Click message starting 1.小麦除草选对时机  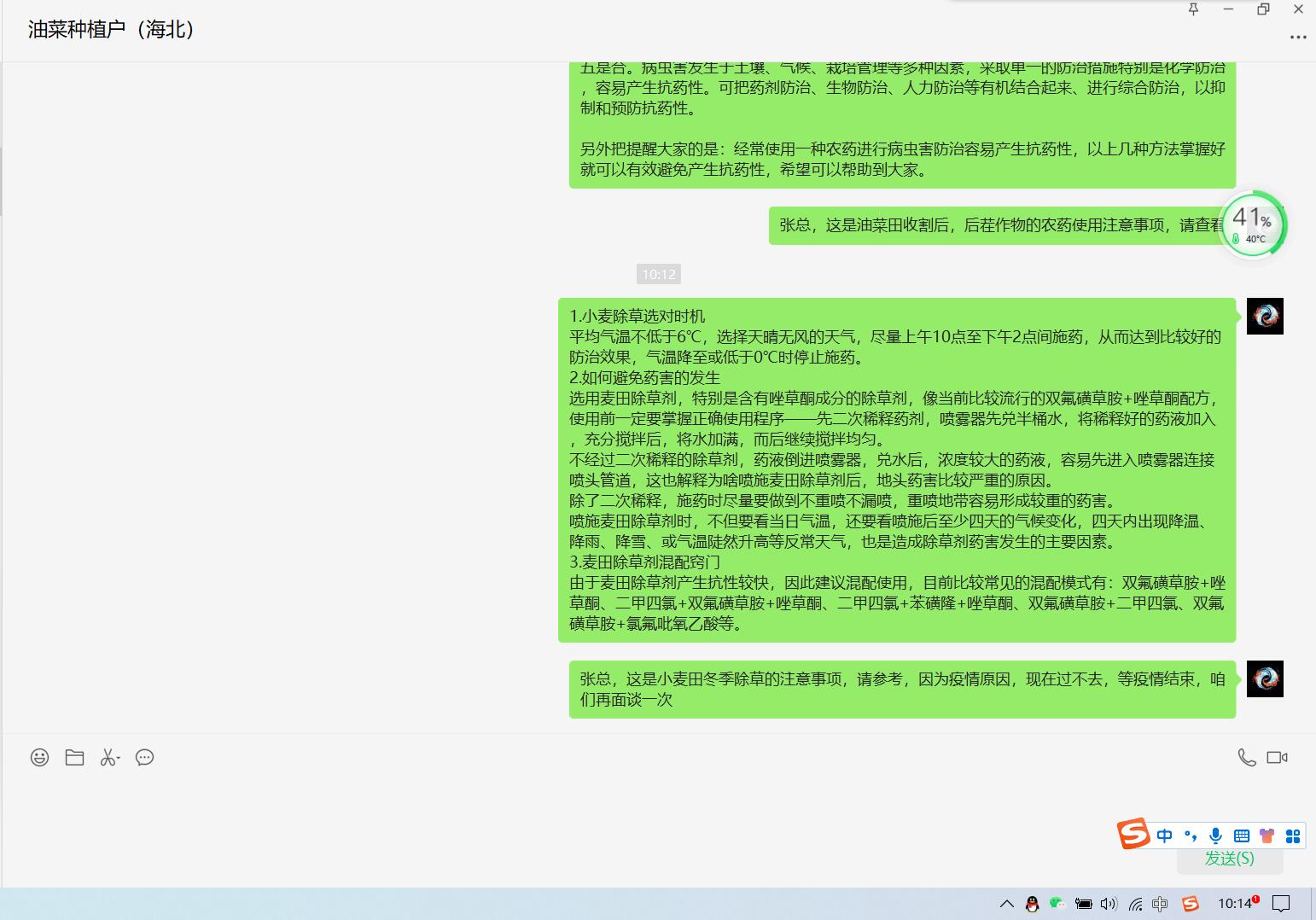[897, 469]
